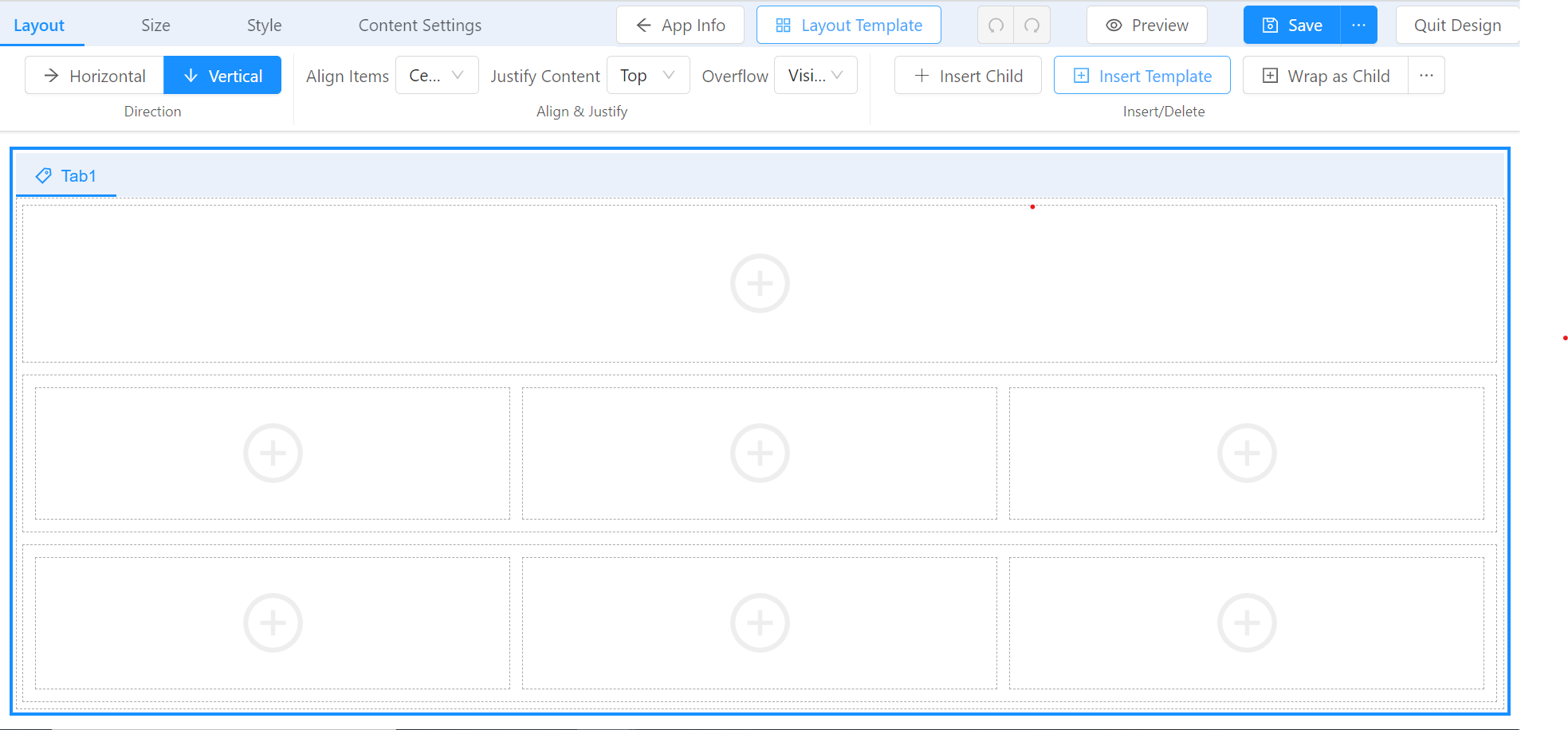The image size is (1568, 730).
Task: Add content to bottom row right cell
Action: click(x=1247, y=623)
